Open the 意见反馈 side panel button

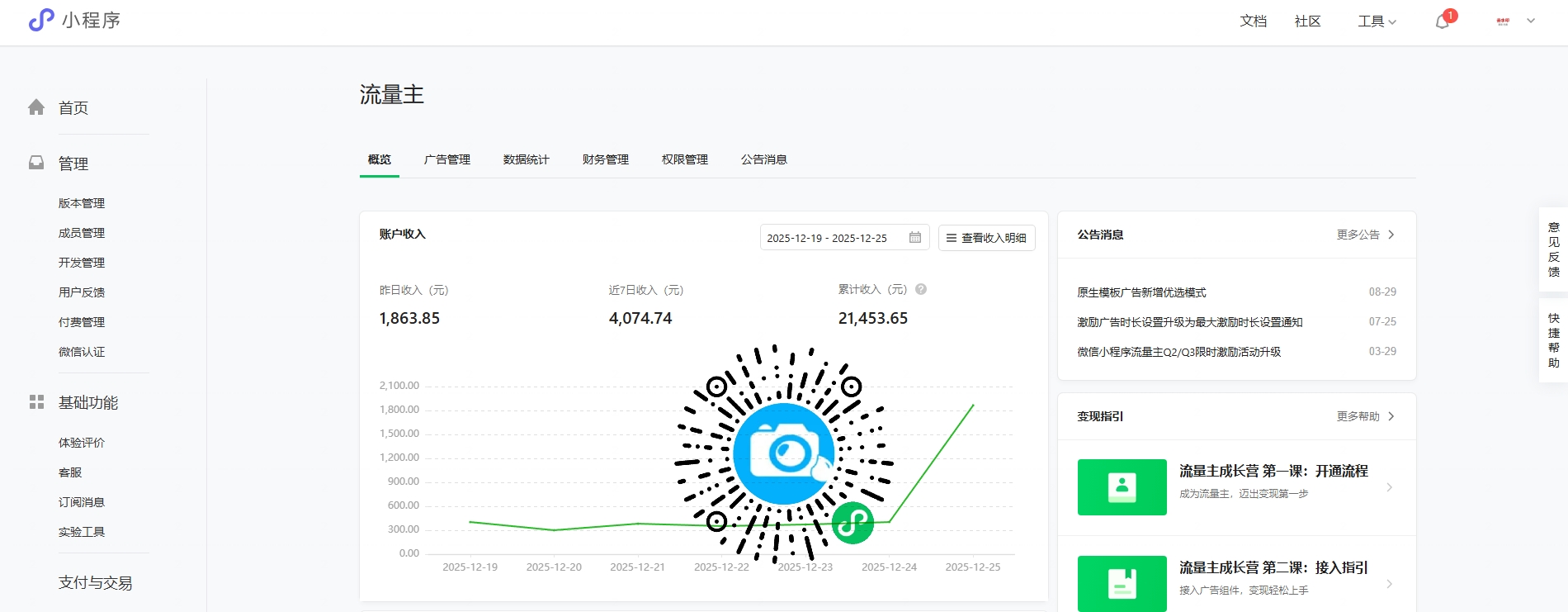[x=1553, y=249]
